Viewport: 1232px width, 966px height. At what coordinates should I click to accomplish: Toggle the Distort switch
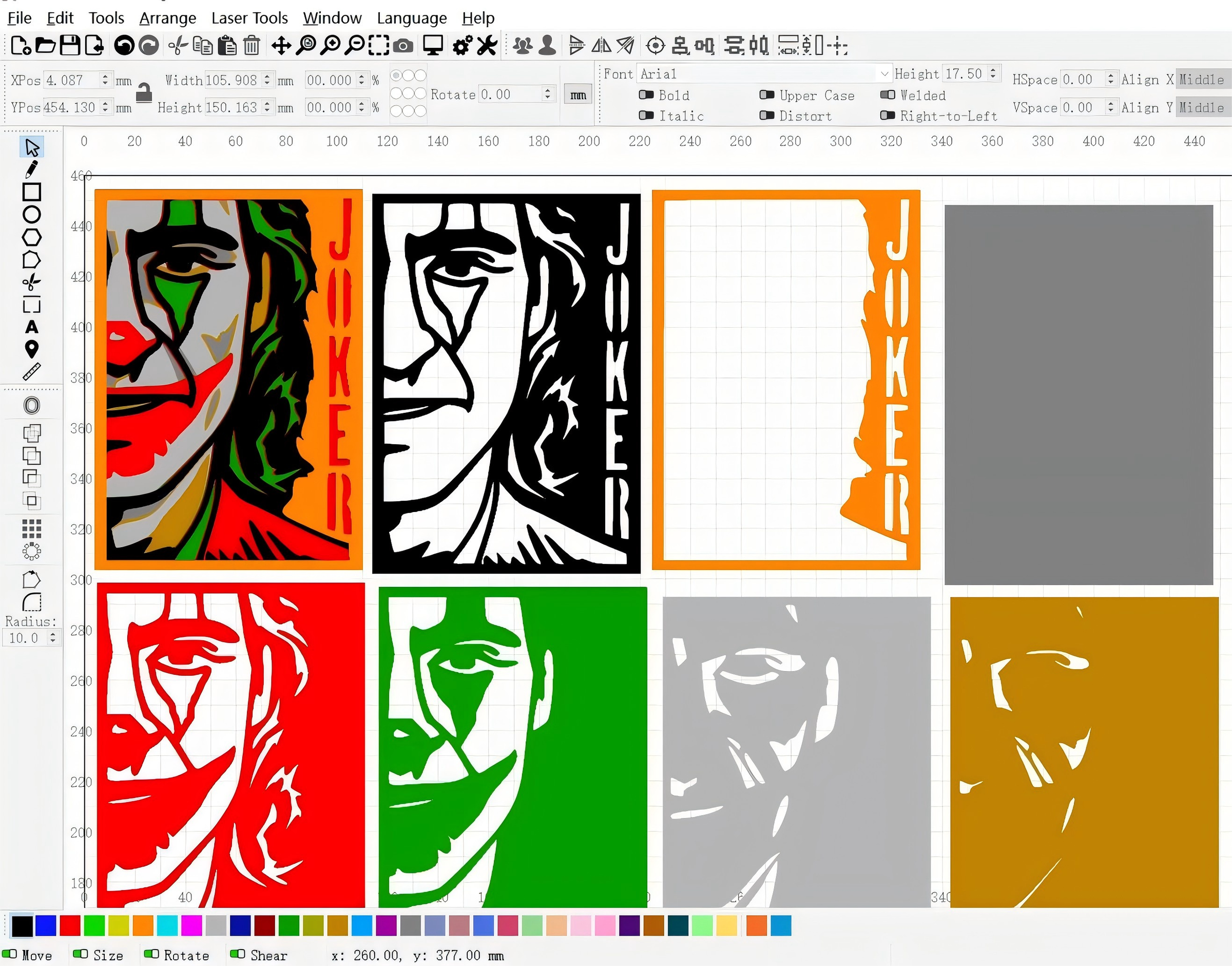pos(767,116)
